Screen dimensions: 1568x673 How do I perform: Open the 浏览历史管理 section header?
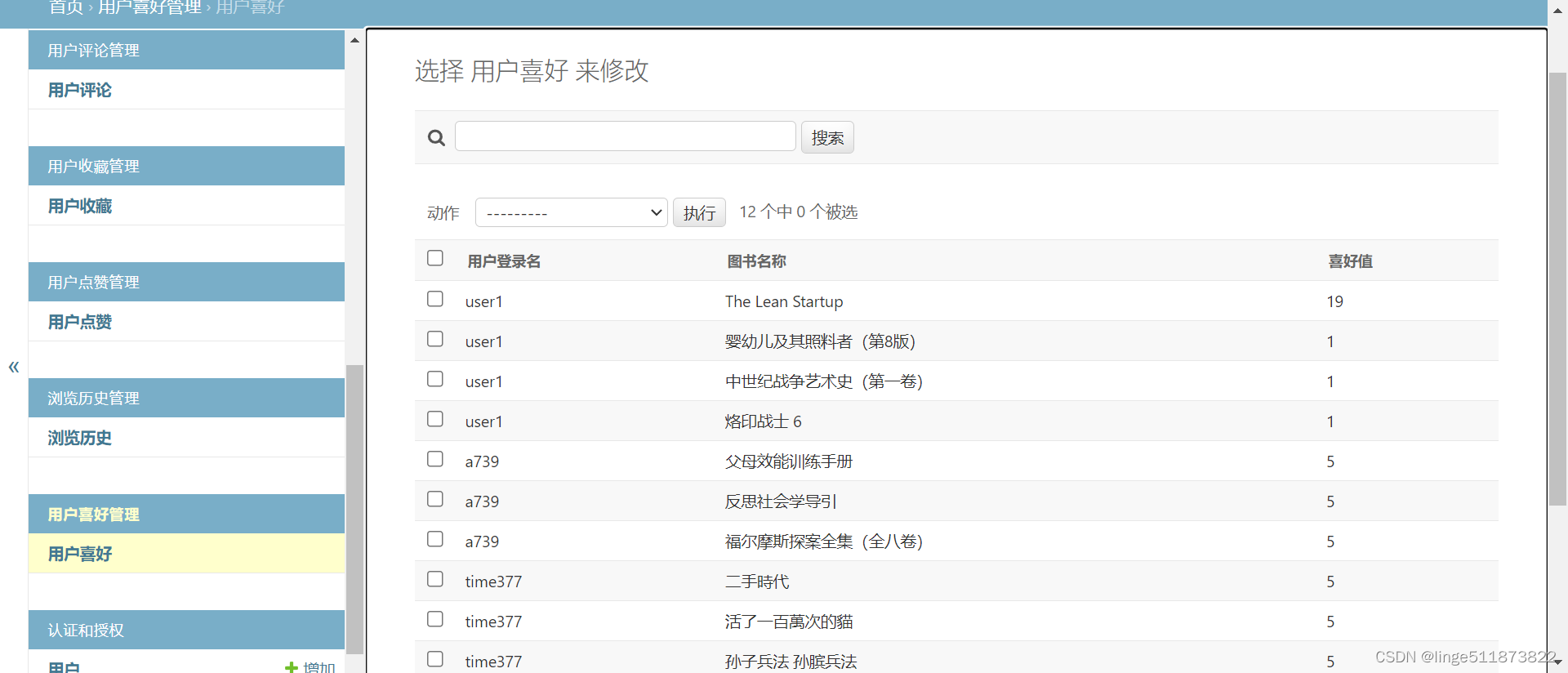point(93,399)
